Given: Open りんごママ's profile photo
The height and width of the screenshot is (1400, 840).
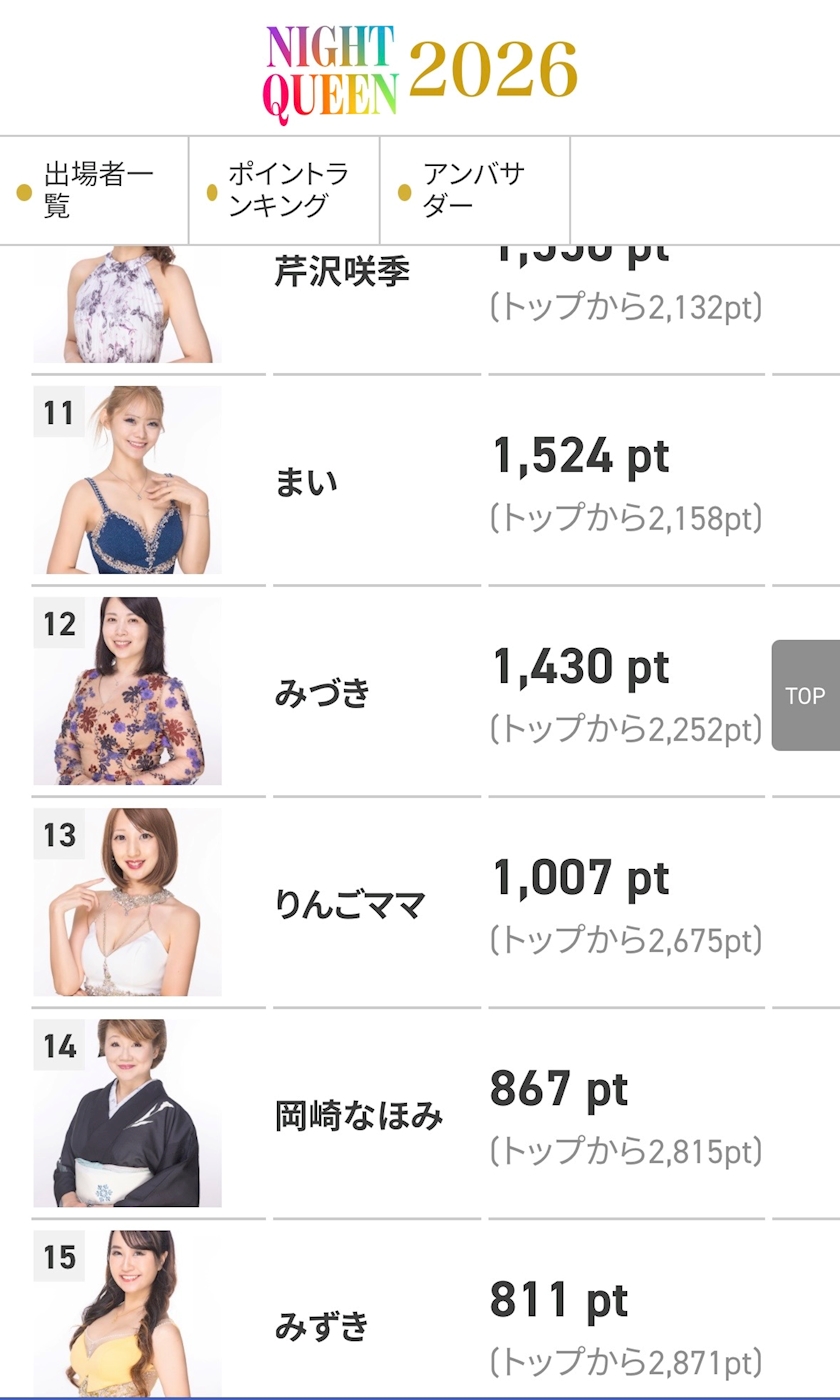Looking at the screenshot, I should click(x=127, y=902).
